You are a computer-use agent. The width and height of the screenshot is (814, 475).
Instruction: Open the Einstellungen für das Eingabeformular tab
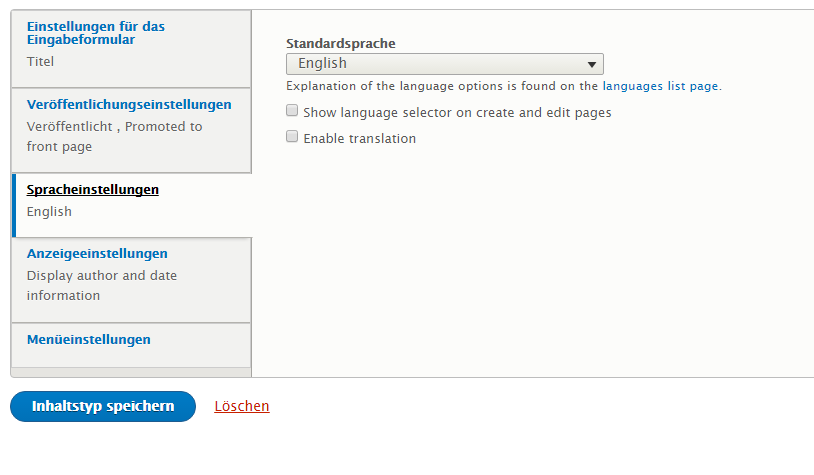[95, 32]
